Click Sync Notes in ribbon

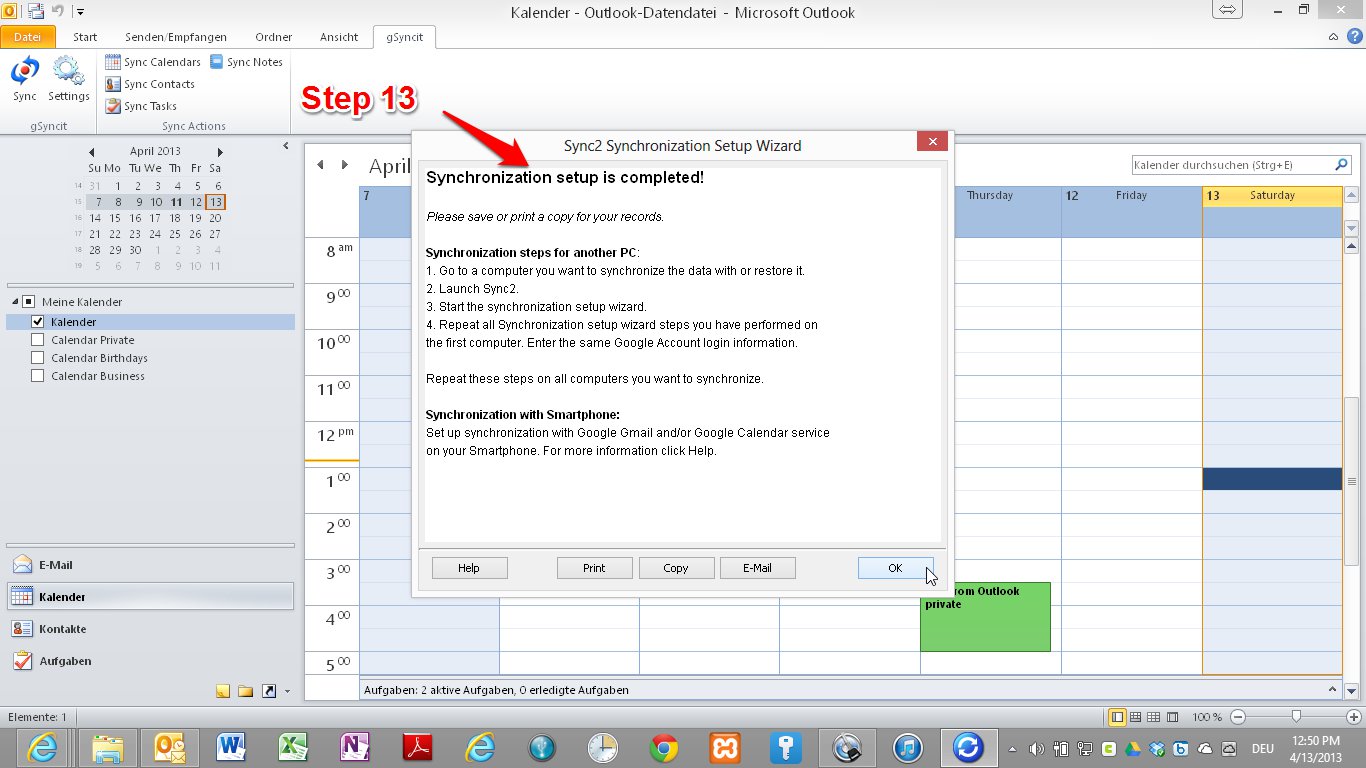tap(246, 62)
